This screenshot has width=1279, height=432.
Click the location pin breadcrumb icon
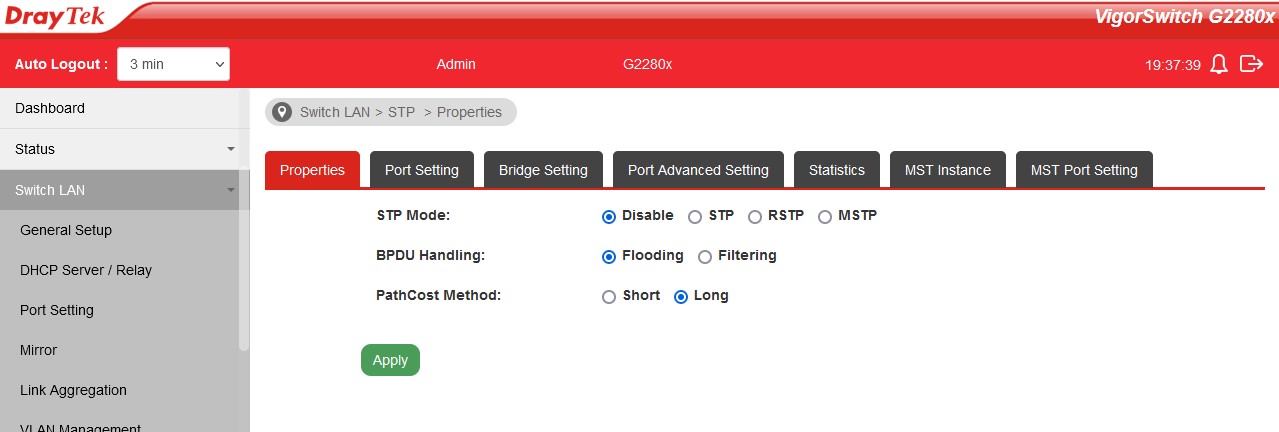click(x=282, y=112)
